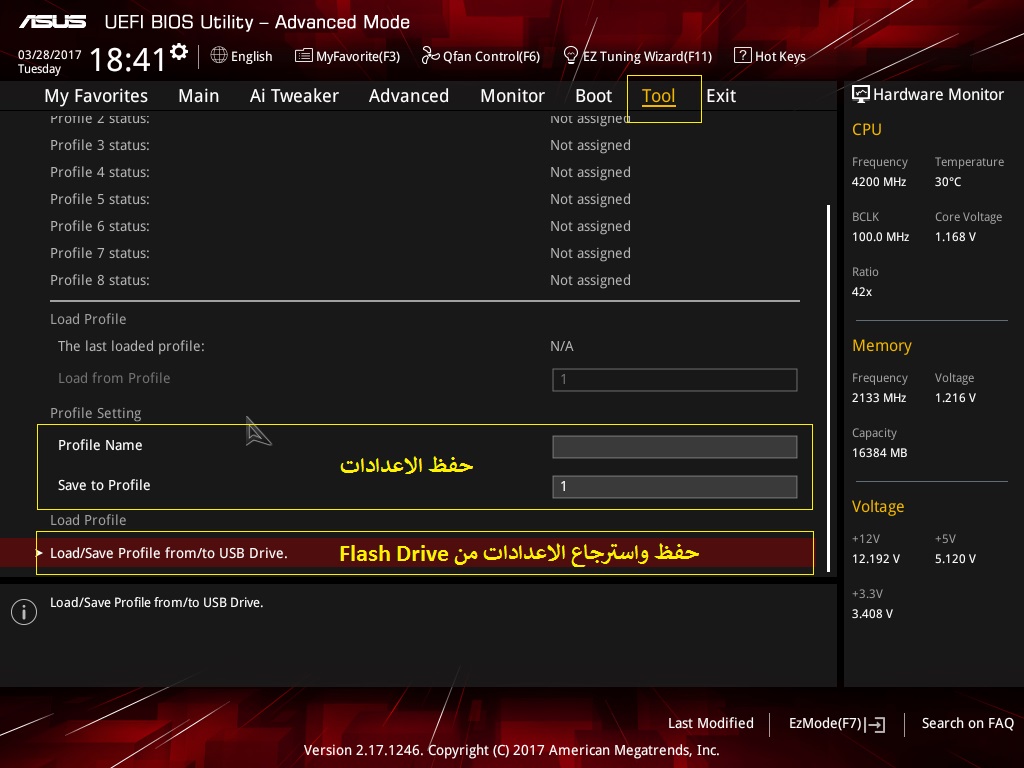Click the +5V 5.120 V reading
The image size is (1024, 768).
955,559
